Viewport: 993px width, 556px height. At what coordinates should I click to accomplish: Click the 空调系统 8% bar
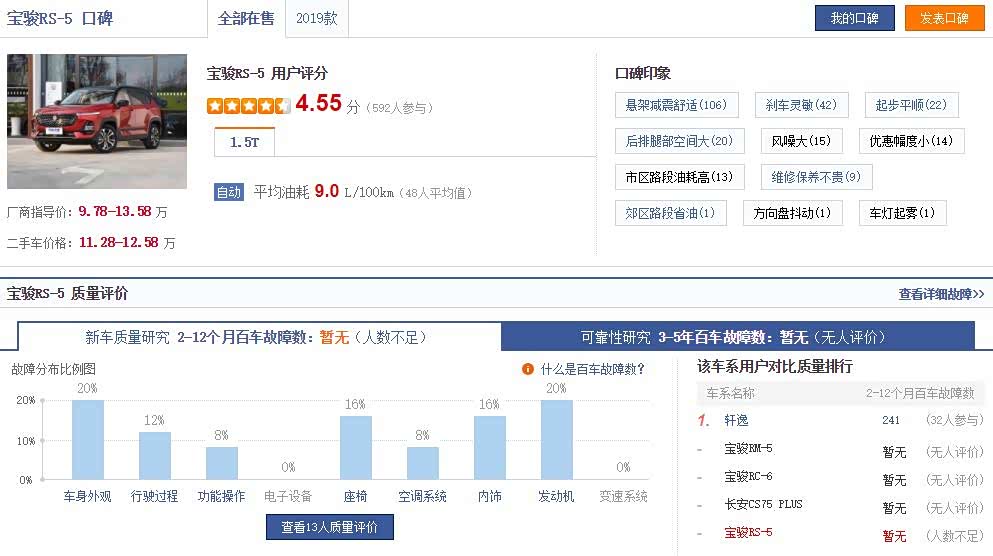[x=422, y=463]
